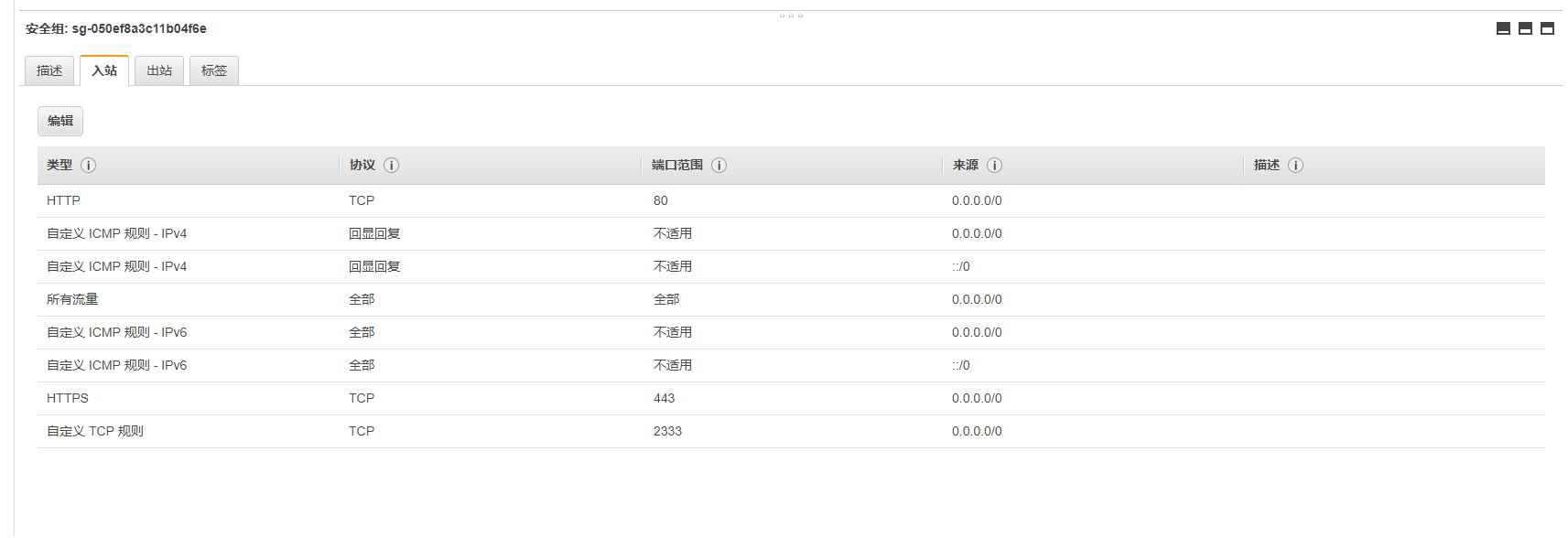Screen dimensions: 1568x538
Task: Click ICMP IPv4 rule type with 0.0.0.0/0 source
Action: point(116,233)
